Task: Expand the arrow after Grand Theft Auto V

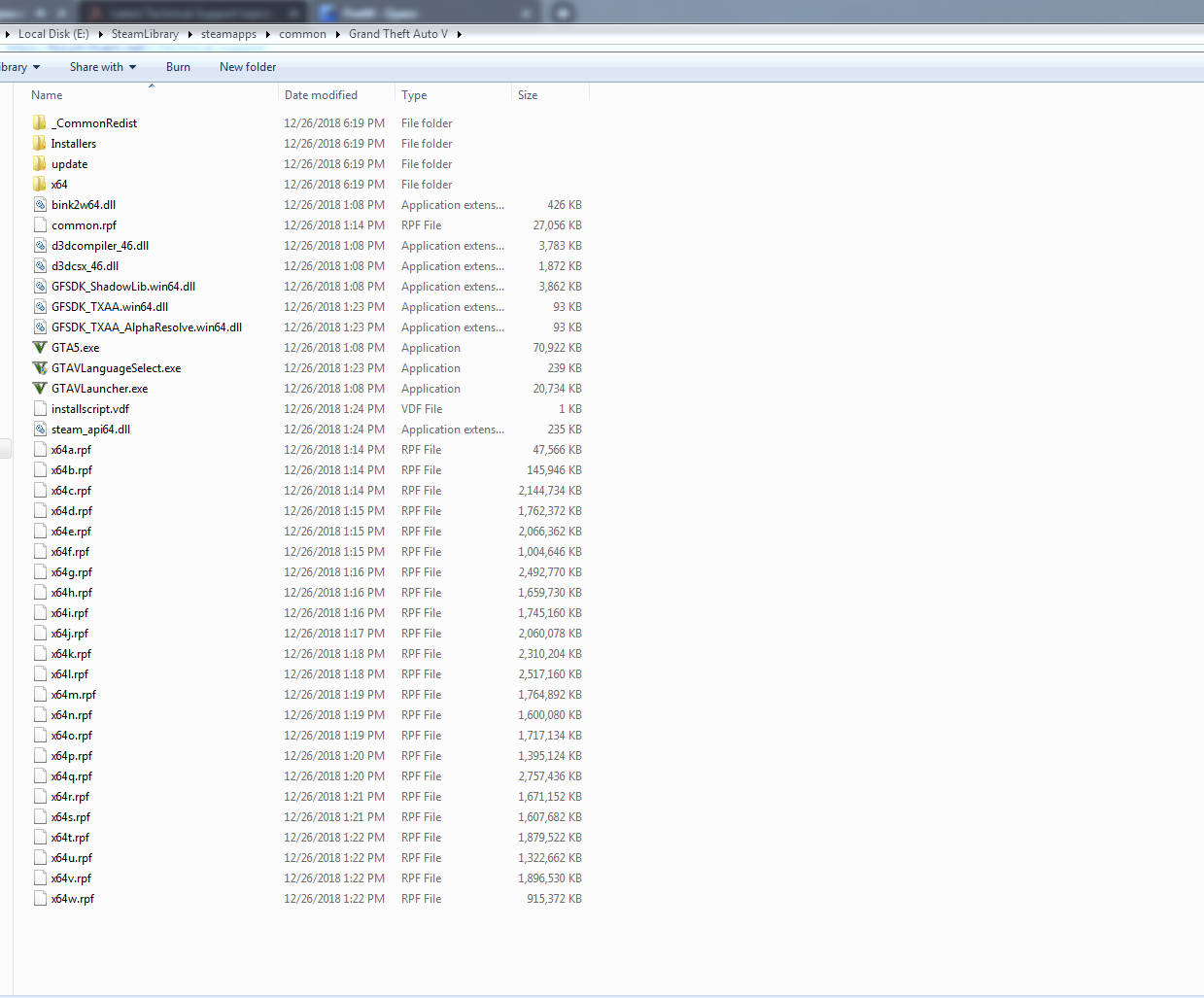Action: (x=459, y=34)
